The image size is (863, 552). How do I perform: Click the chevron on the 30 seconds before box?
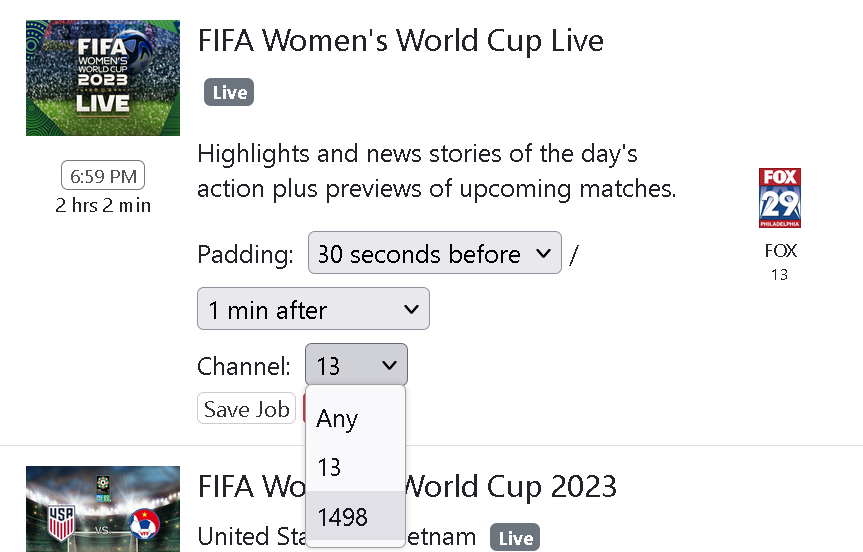click(x=543, y=253)
